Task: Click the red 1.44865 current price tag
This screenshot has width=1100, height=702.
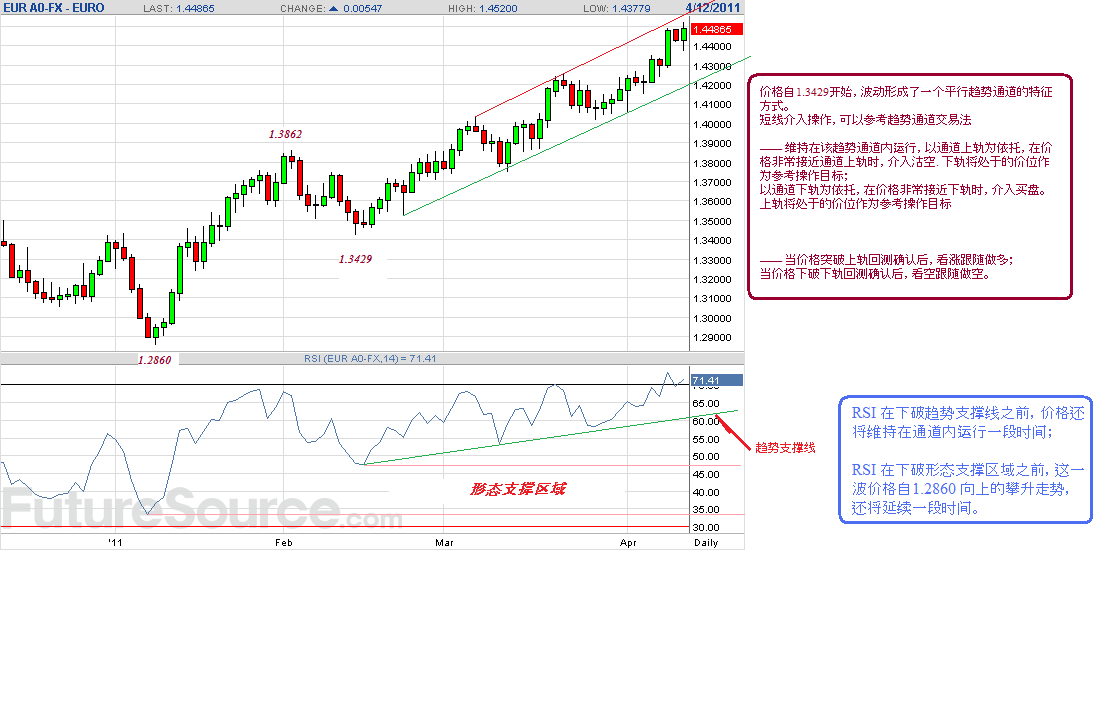Action: pos(717,29)
